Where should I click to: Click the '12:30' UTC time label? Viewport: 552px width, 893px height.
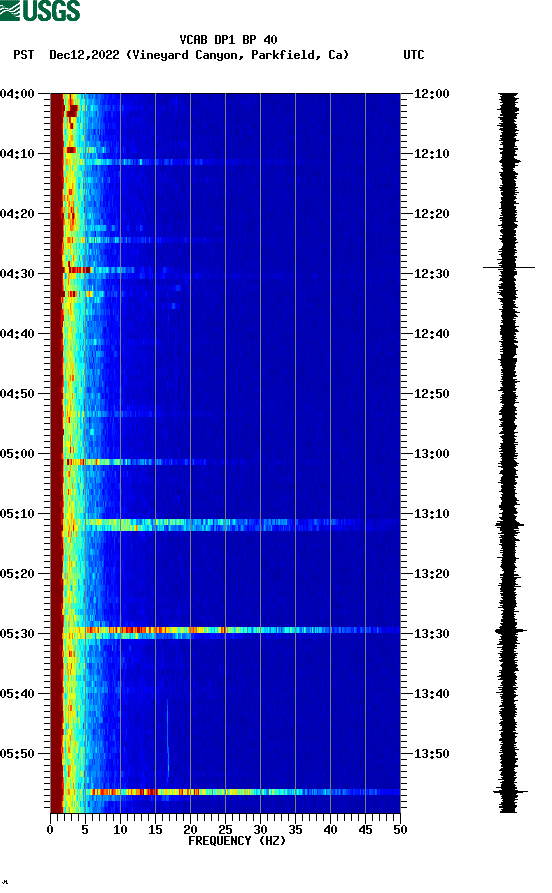(x=431, y=273)
